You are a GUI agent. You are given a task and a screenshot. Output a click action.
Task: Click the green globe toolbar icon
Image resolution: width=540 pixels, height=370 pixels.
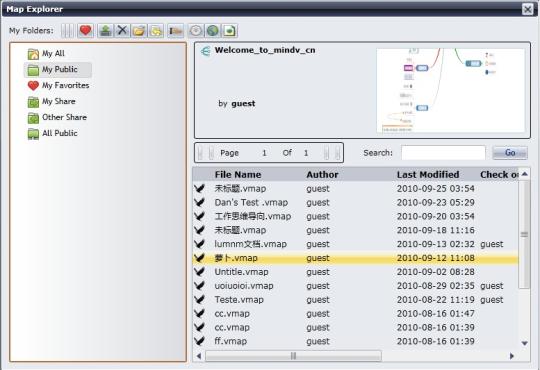(213, 31)
